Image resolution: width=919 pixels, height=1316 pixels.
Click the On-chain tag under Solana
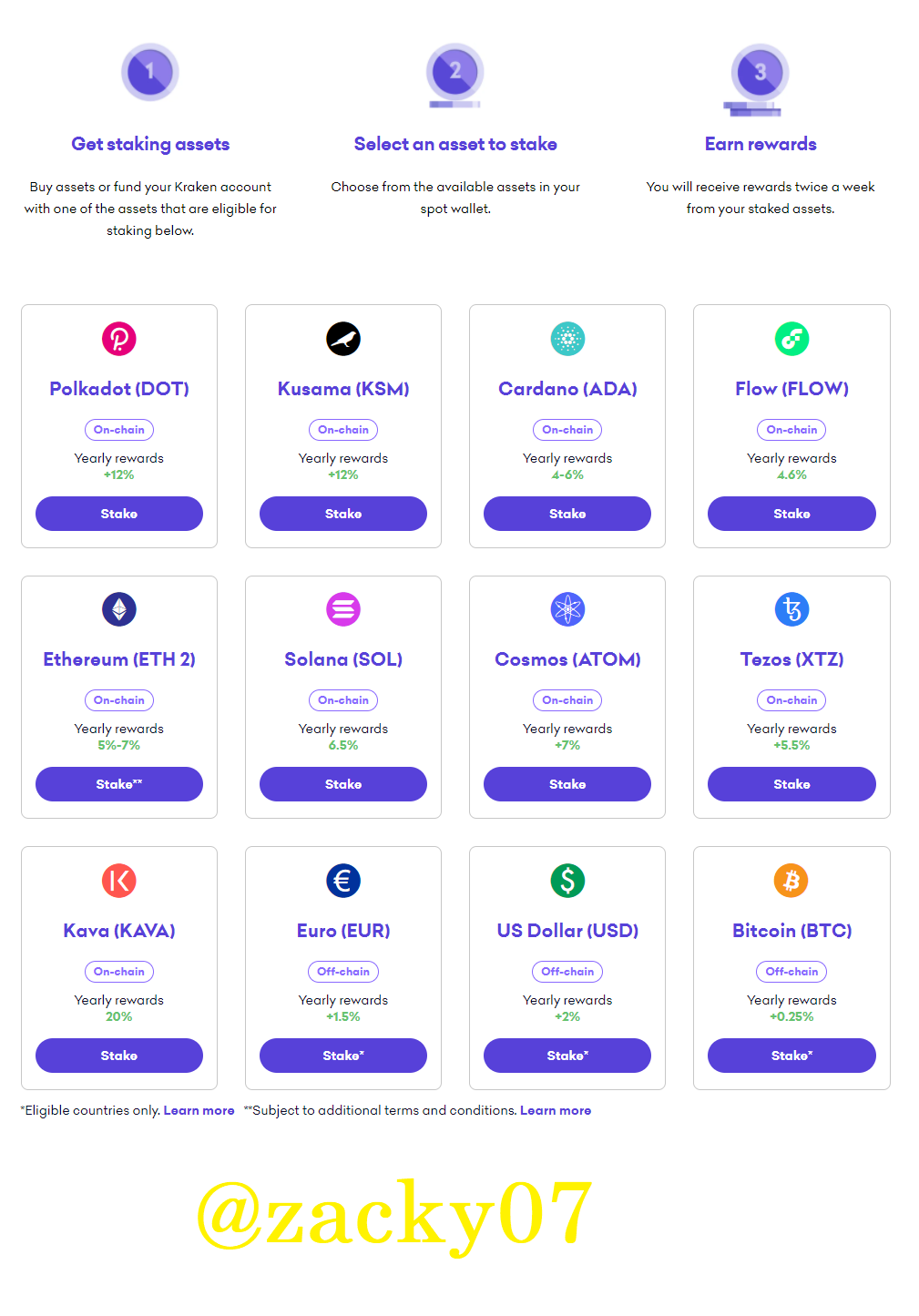[343, 700]
